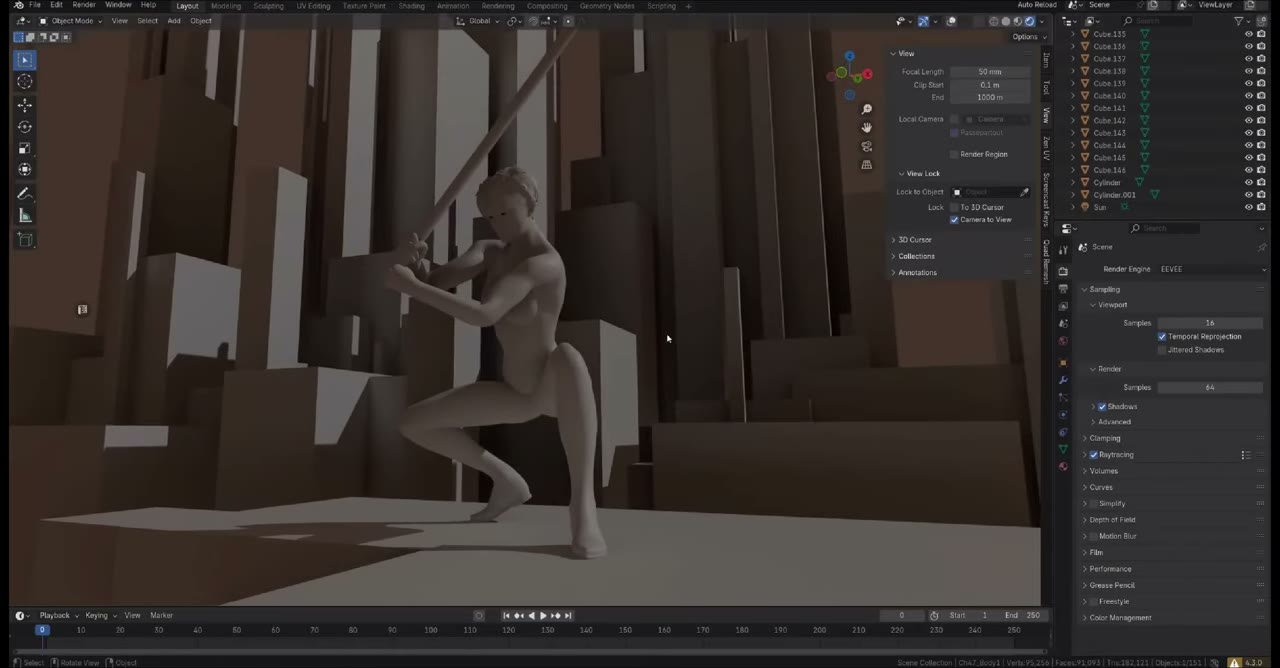Expand Volumes render section
This screenshot has height=668, width=1280.
(1103, 471)
